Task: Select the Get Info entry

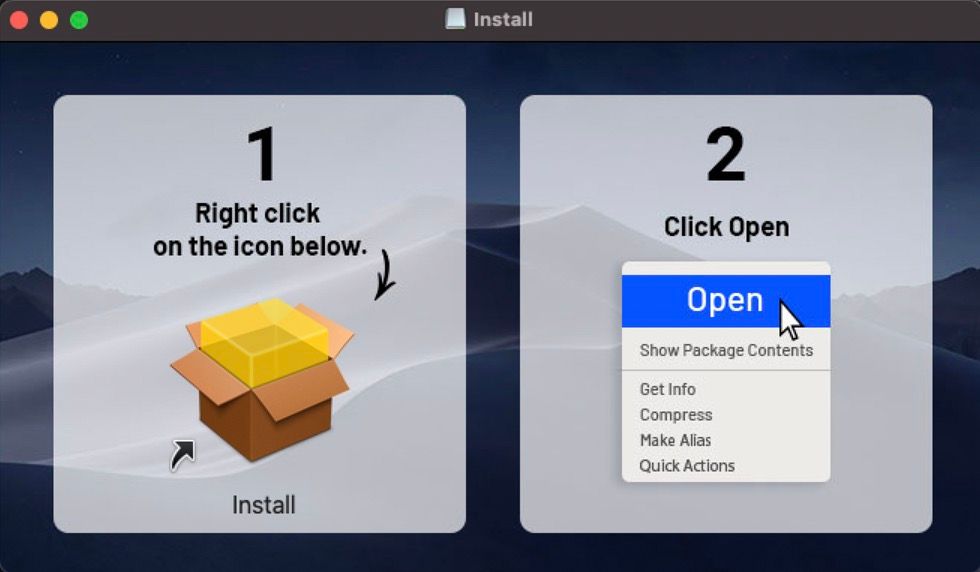Action: pyautogui.click(x=668, y=389)
